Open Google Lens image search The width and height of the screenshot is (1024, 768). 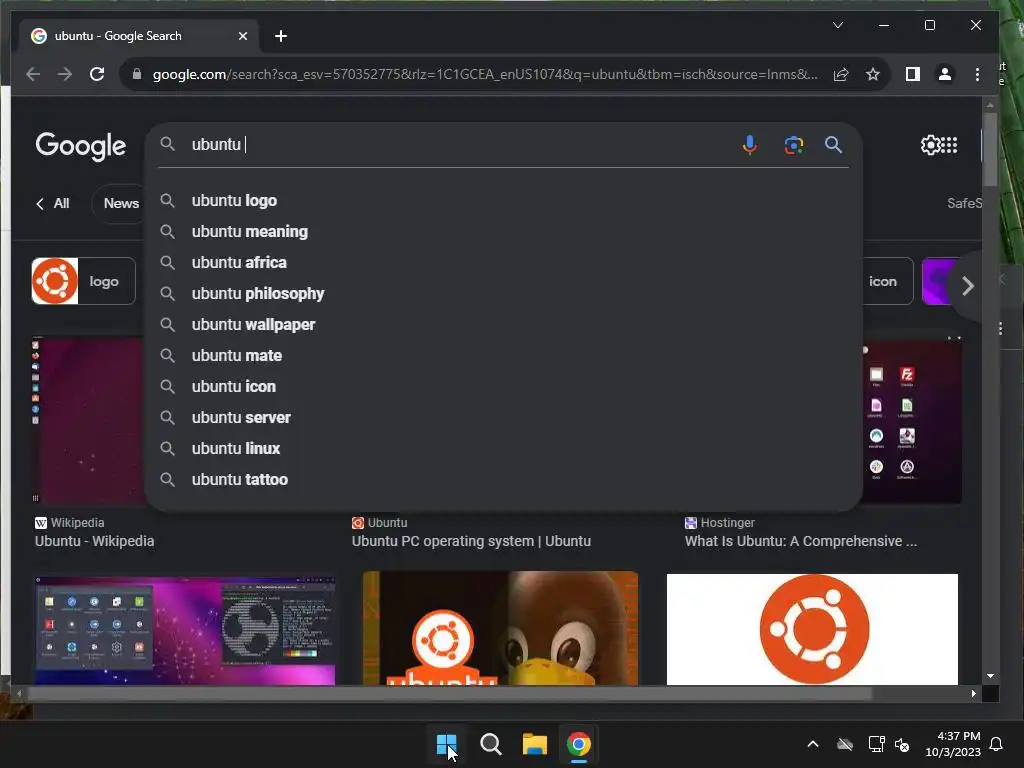tap(793, 144)
